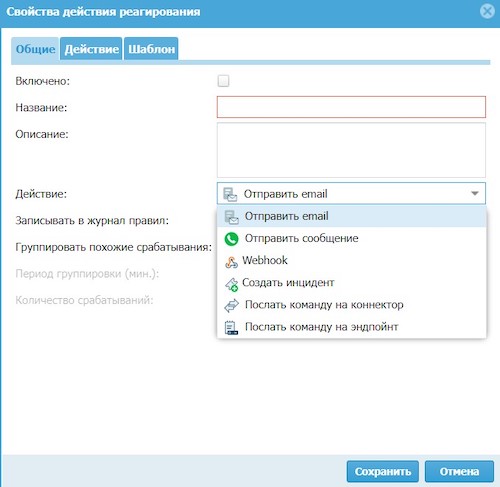Enable the Включено checkbox
500x487 pixels.
click(223, 81)
